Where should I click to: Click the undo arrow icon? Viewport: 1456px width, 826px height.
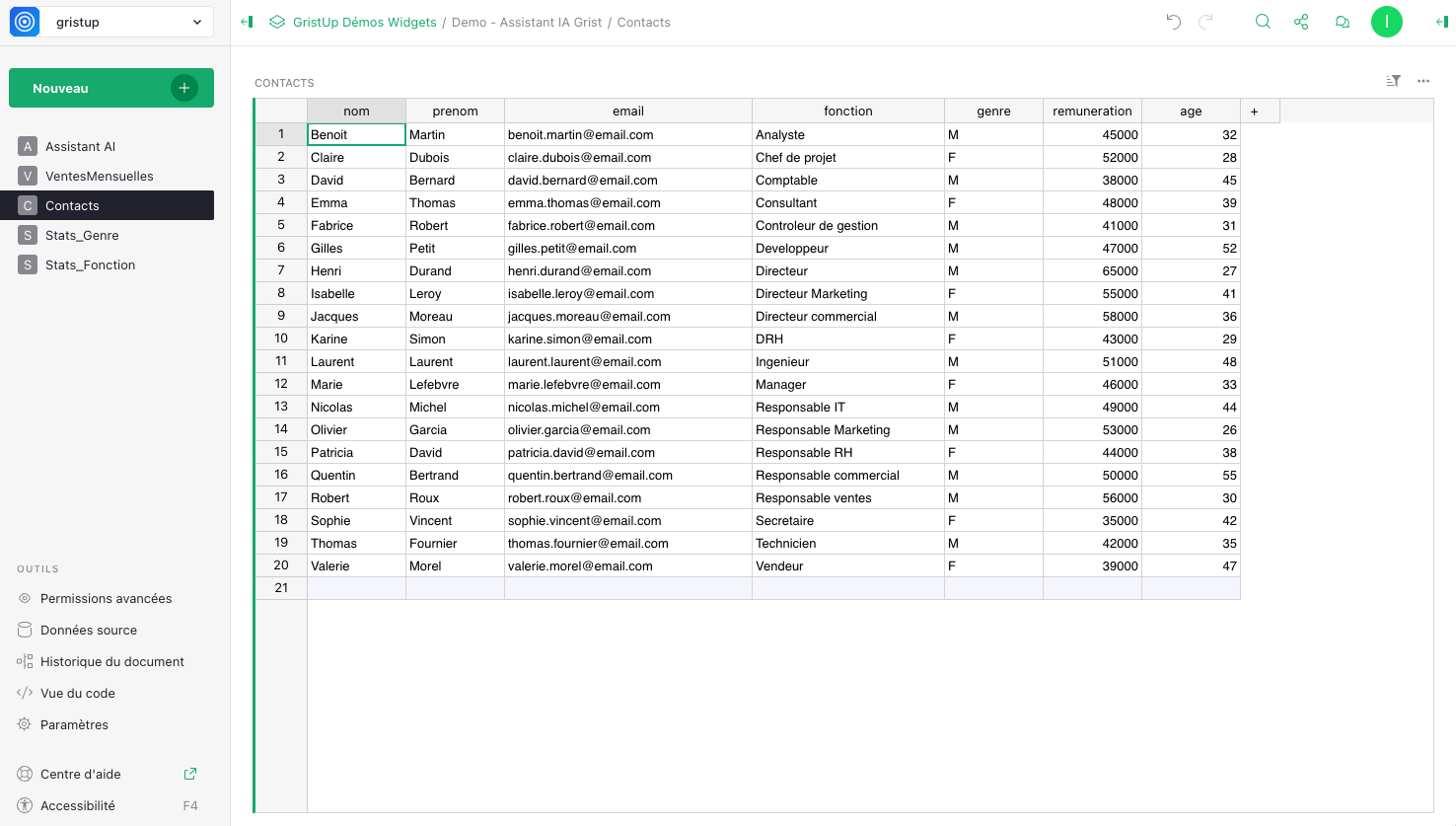click(1173, 22)
